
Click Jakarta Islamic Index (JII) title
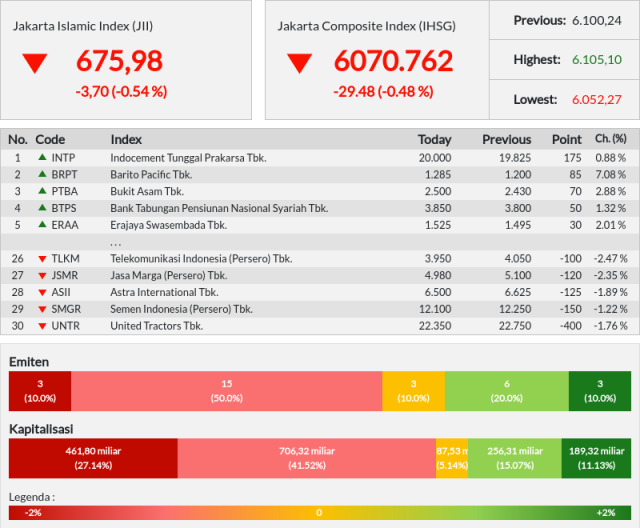point(83,26)
